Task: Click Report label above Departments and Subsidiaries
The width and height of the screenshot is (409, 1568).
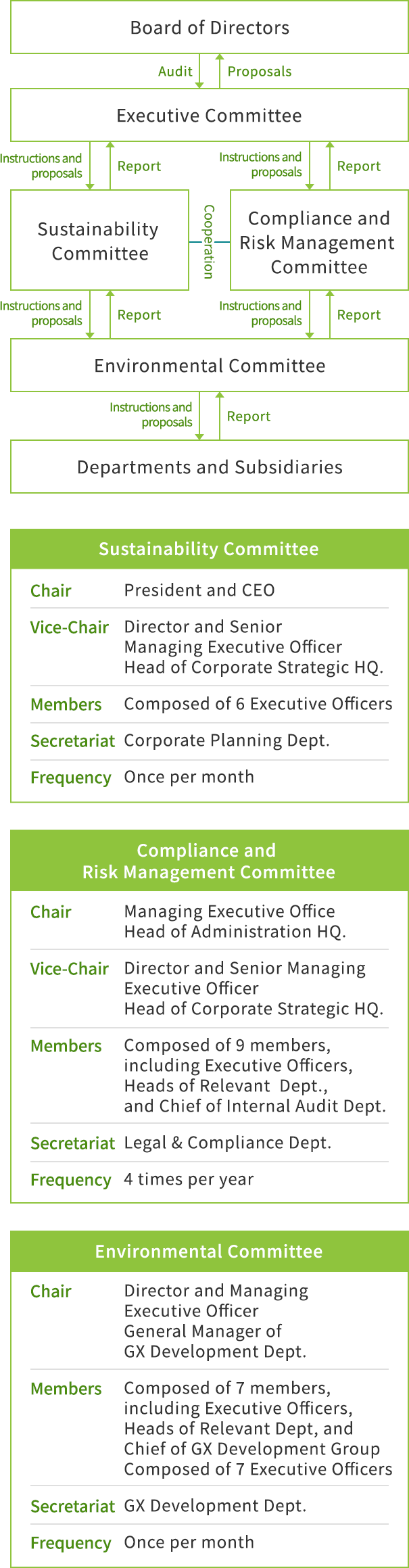Action: 249,416
